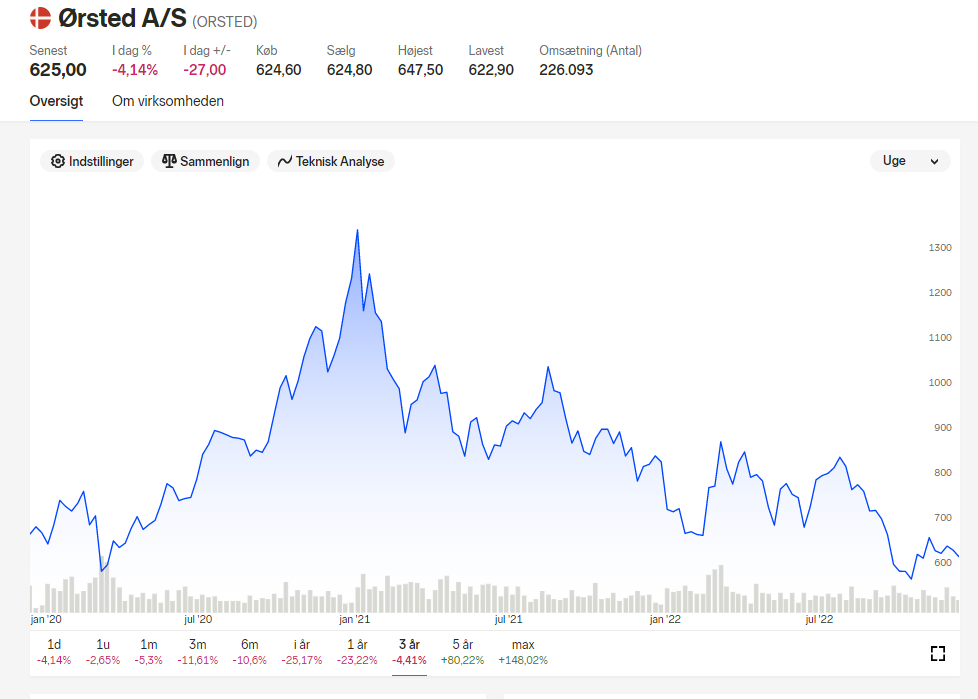Image resolution: width=978 pixels, height=699 pixels.
Task: Click the gear icon in Indstillinger
Action: [x=57, y=161]
